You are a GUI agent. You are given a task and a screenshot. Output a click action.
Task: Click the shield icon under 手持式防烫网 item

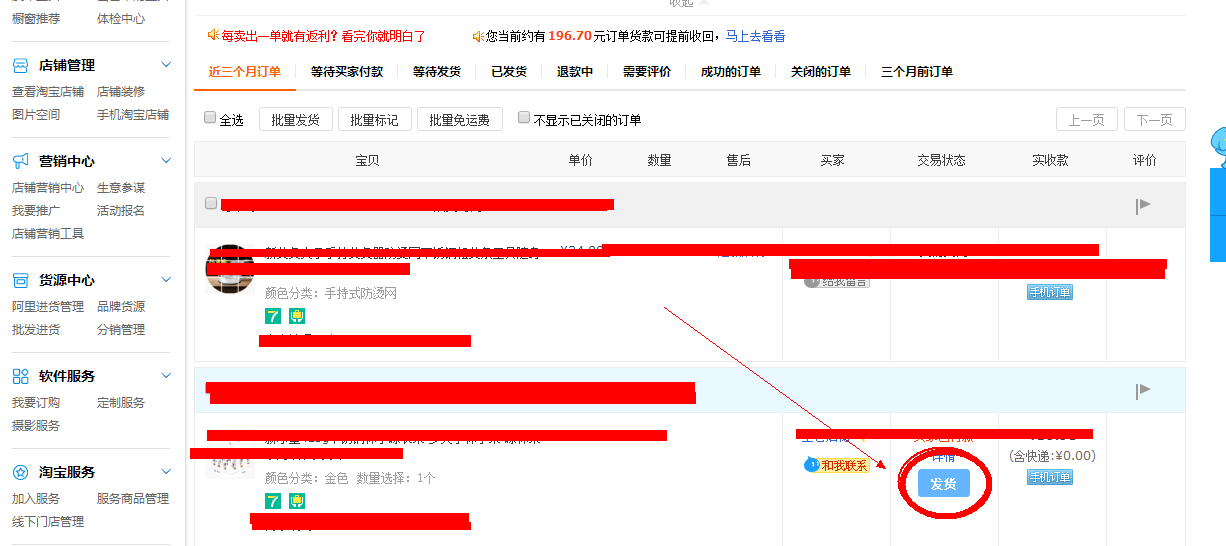tap(297, 316)
